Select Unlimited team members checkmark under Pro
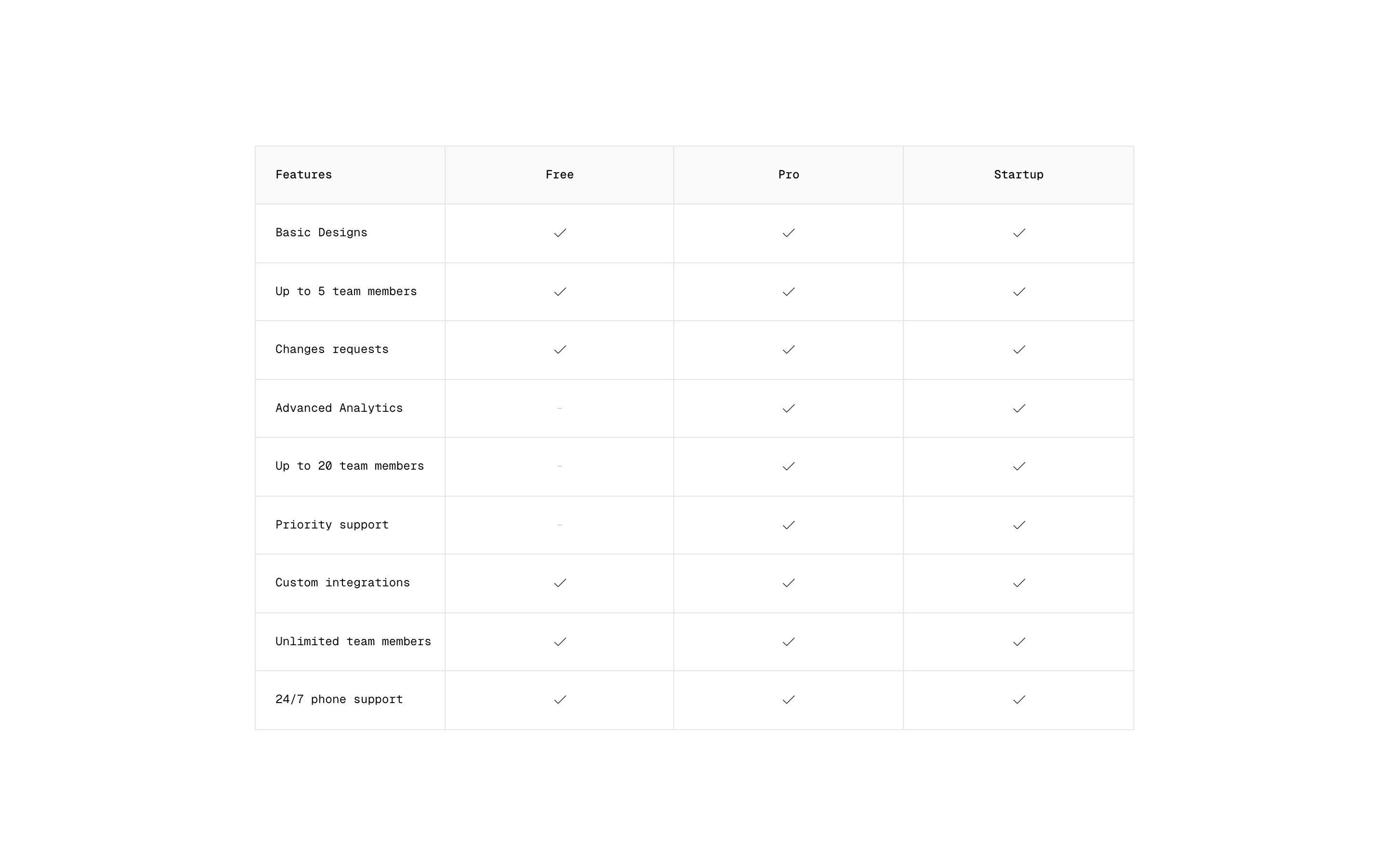Screen dimensions: 1389x868 click(x=789, y=642)
